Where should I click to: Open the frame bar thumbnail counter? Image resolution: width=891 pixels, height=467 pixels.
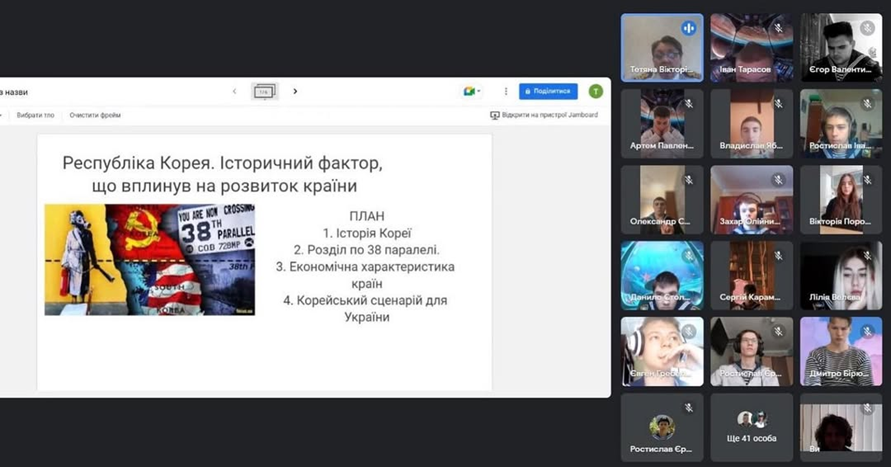(x=264, y=91)
